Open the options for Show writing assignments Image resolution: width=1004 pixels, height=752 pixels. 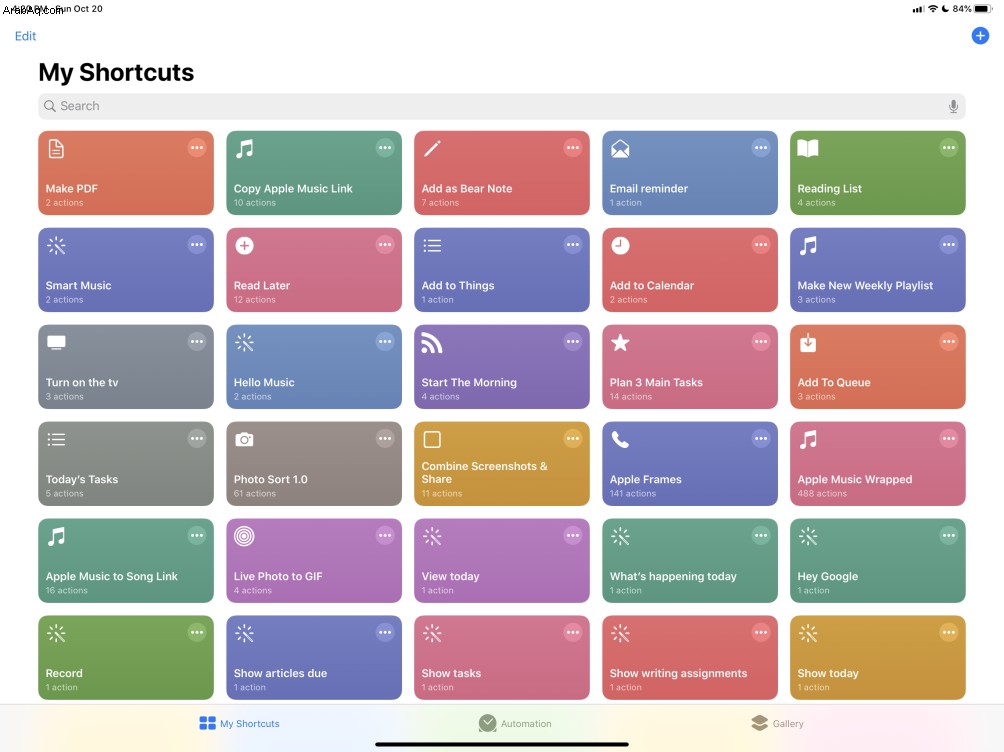(761, 633)
